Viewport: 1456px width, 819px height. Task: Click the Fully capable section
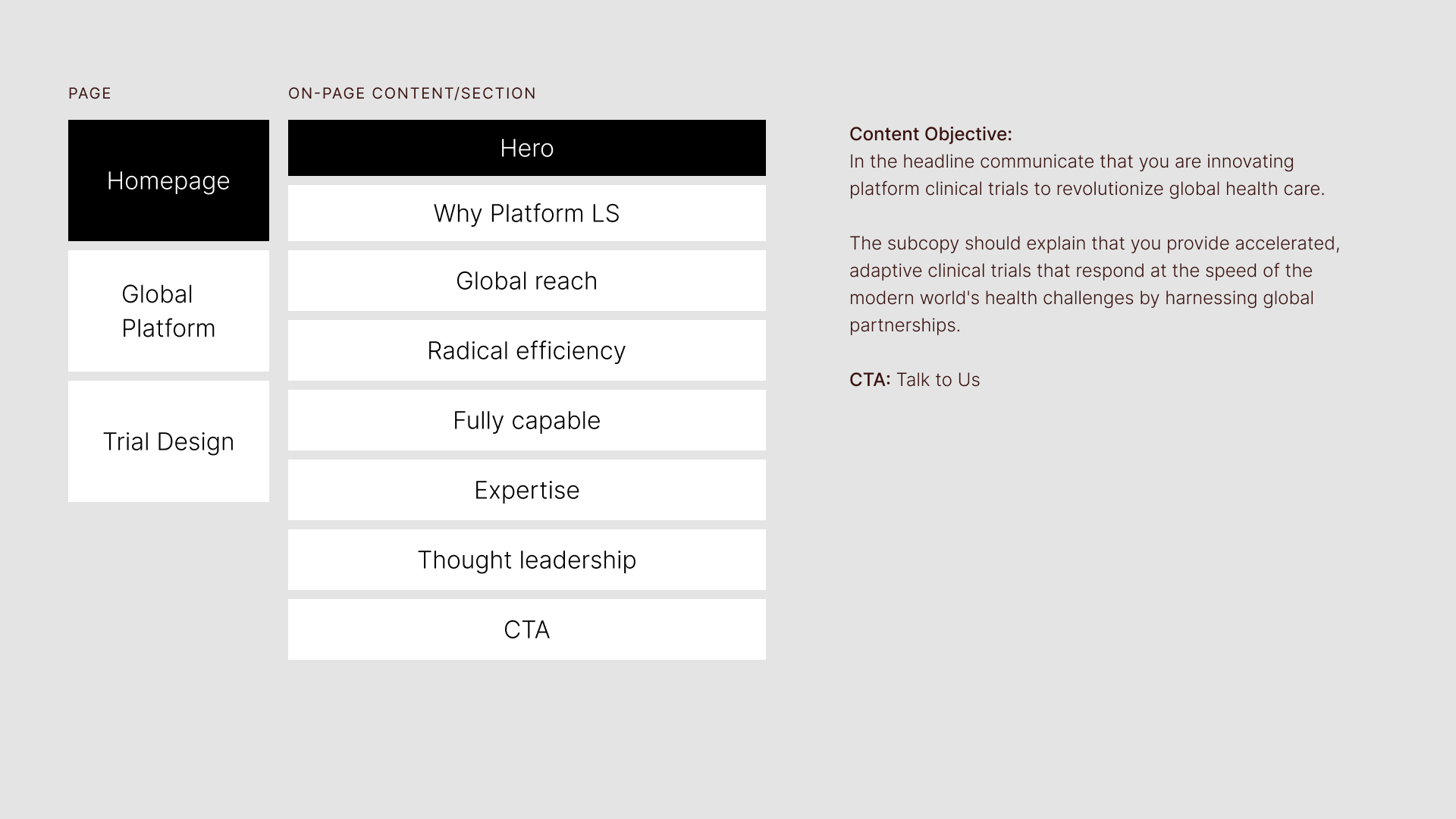point(527,420)
